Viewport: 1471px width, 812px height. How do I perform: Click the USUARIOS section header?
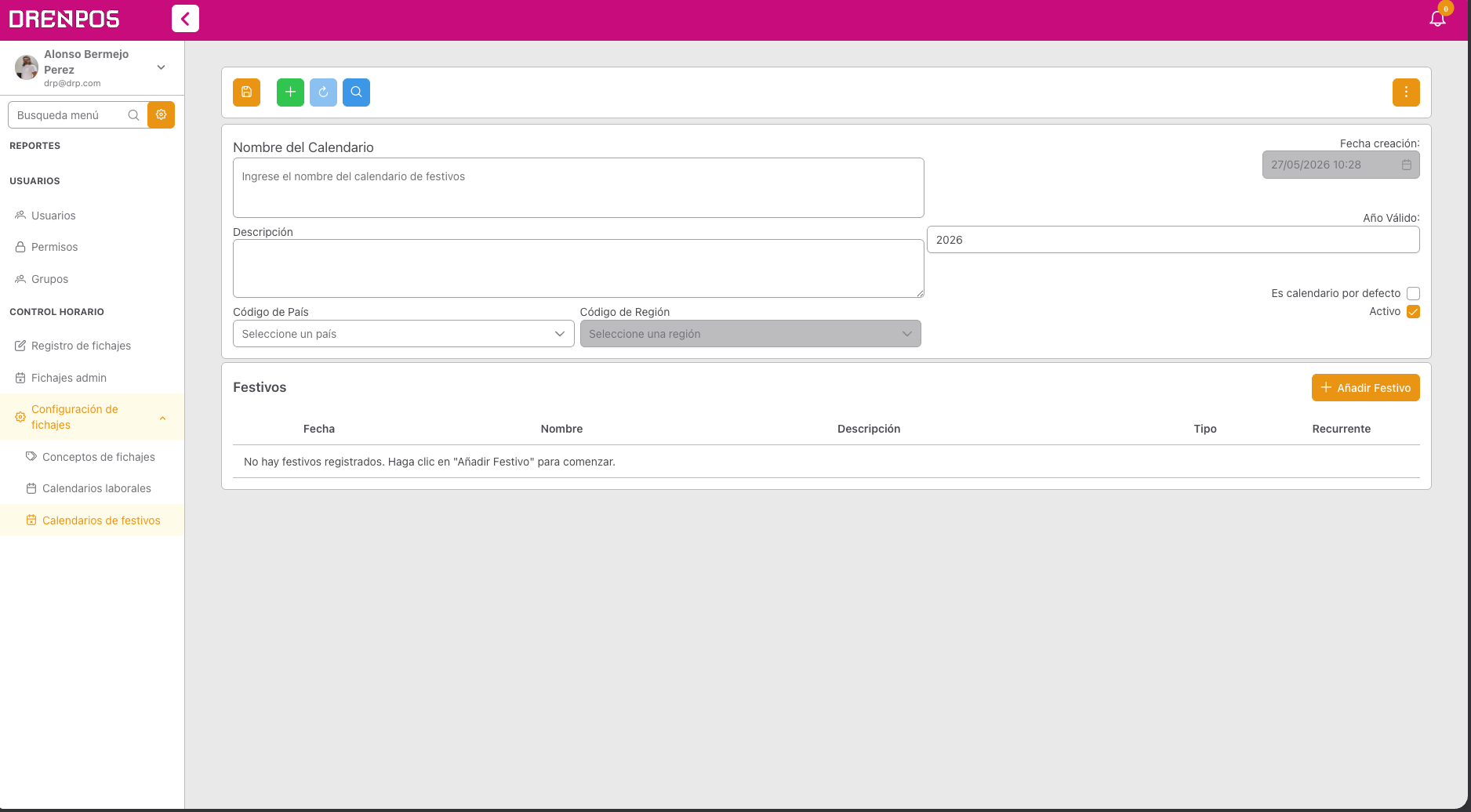35,181
